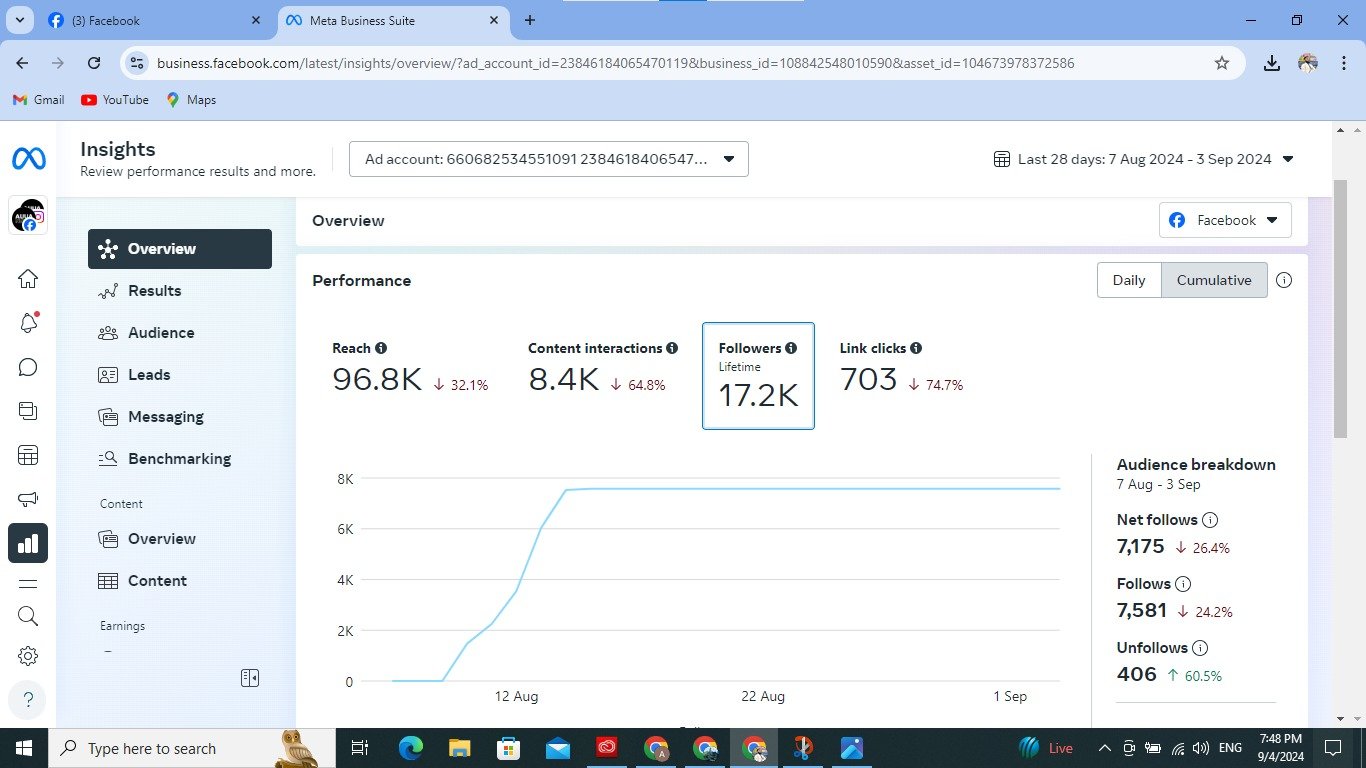Open File Explorer from taskbar
Viewport: 1366px width, 768px height.
pyautogui.click(x=459, y=748)
